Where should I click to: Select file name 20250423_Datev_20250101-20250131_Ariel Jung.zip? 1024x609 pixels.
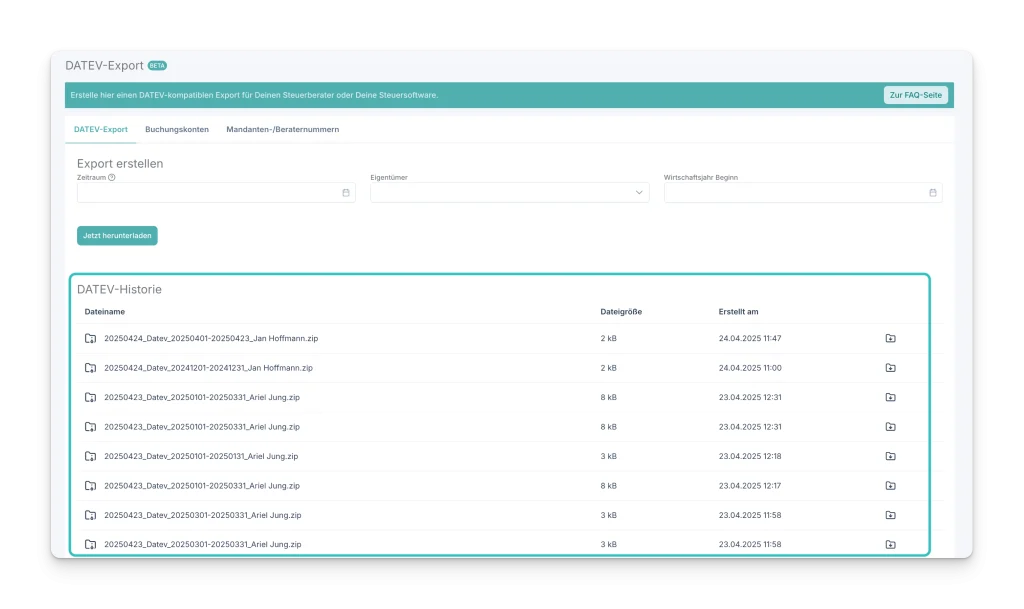coord(201,456)
